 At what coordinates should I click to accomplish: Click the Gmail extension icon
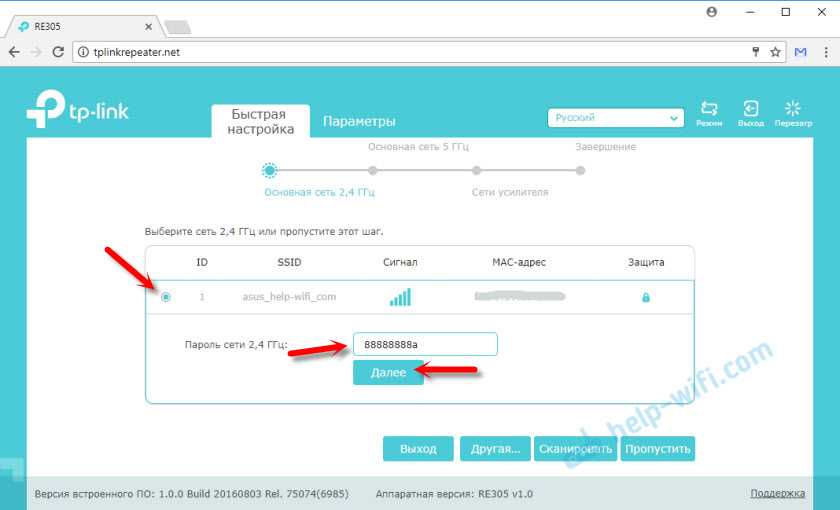click(800, 51)
